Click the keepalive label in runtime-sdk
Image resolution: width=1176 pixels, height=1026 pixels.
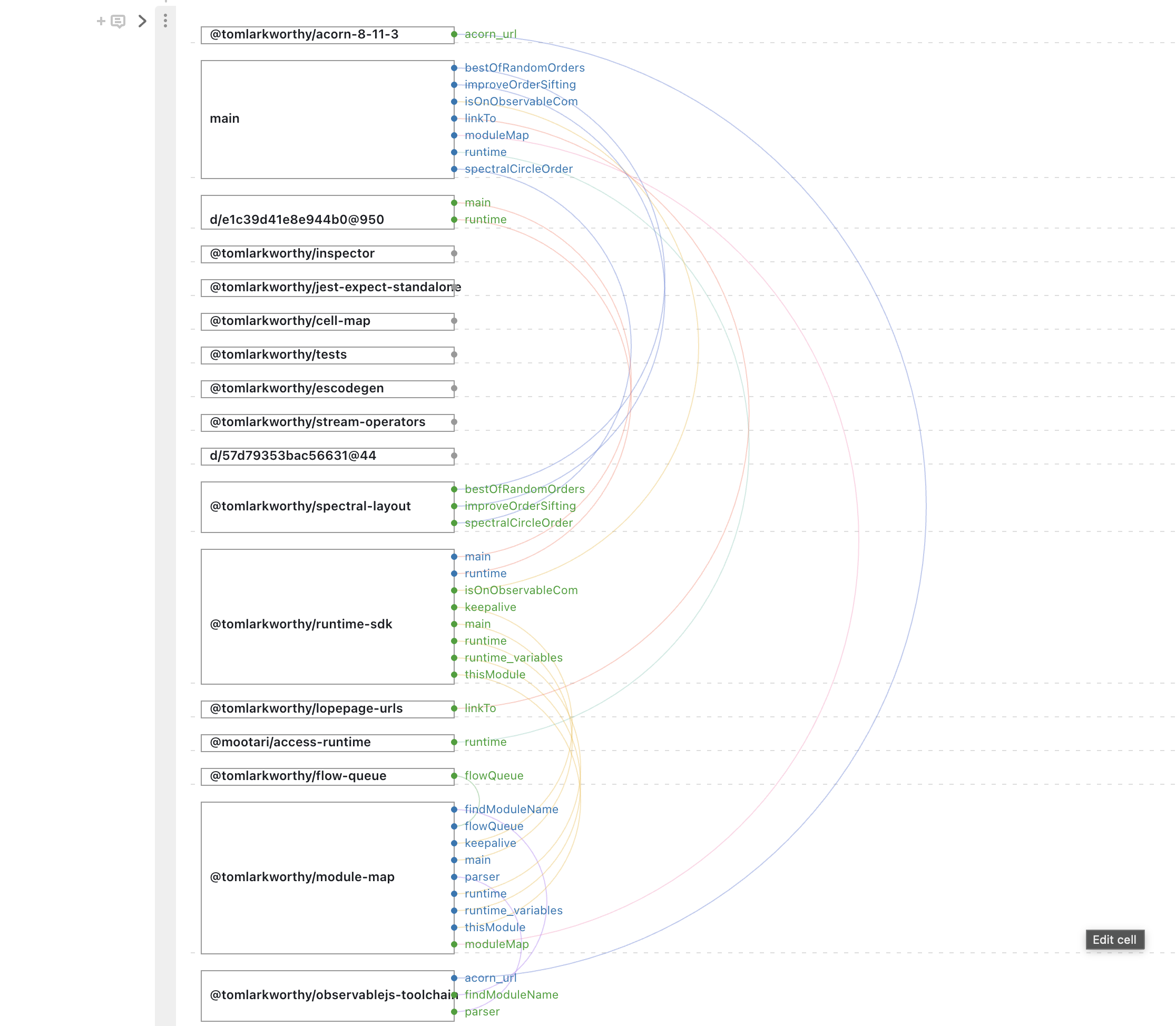[490, 607]
